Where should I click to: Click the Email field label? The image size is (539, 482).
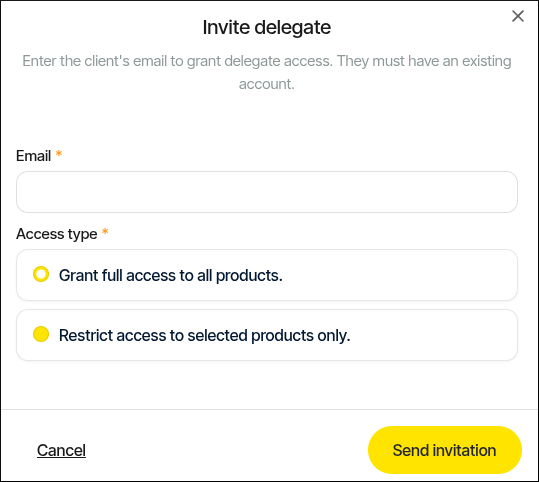[33, 156]
